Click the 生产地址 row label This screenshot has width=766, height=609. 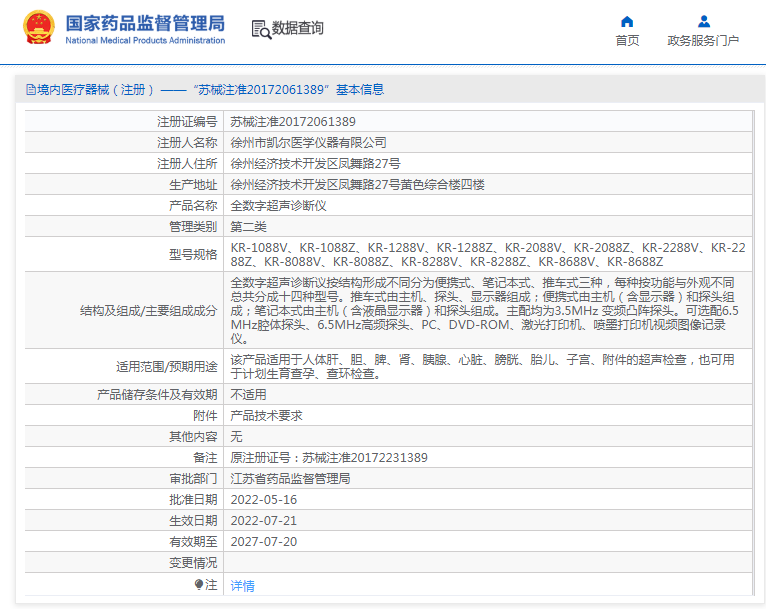pos(193,185)
